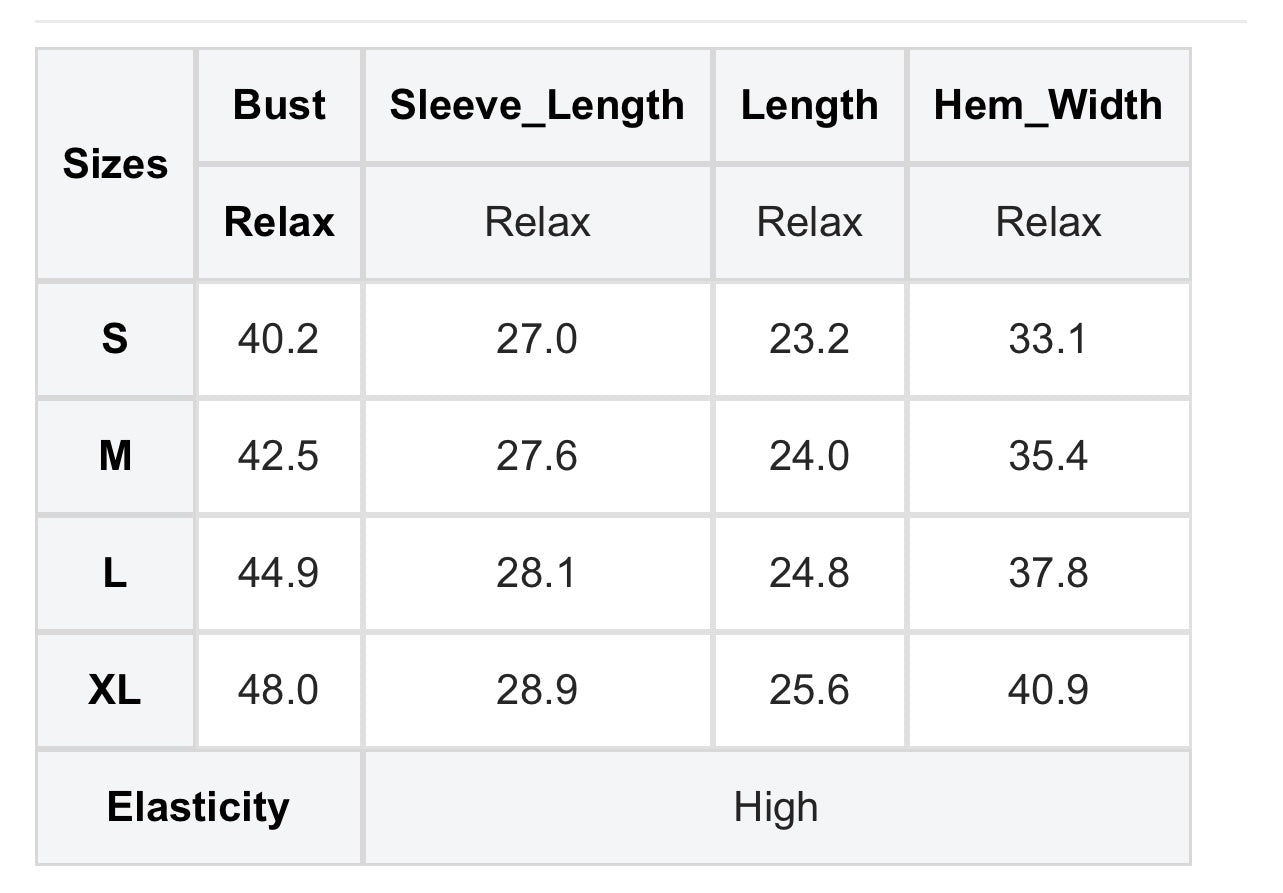This screenshot has height=893, width=1283.
Task: Click the Sleeve_Length column header
Action: point(537,105)
